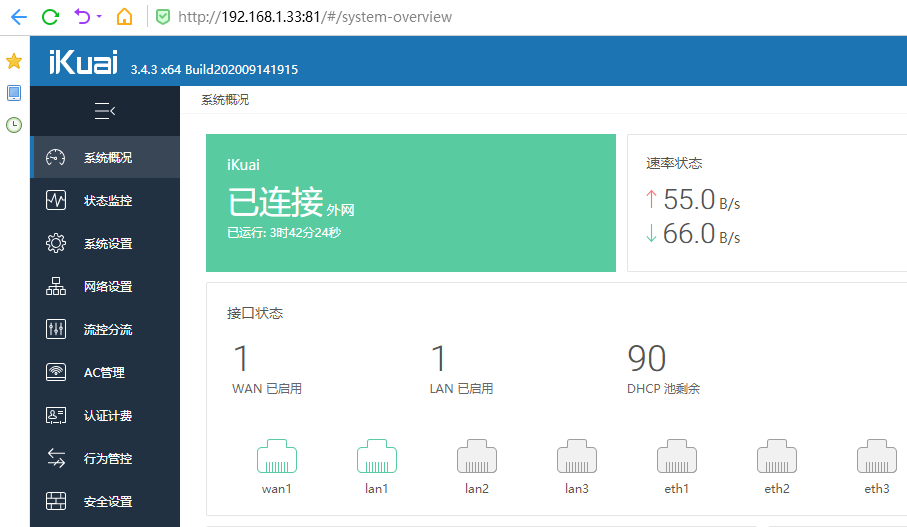Click the green security shield icon
Screen dimensions: 907x527
click(x=163, y=17)
